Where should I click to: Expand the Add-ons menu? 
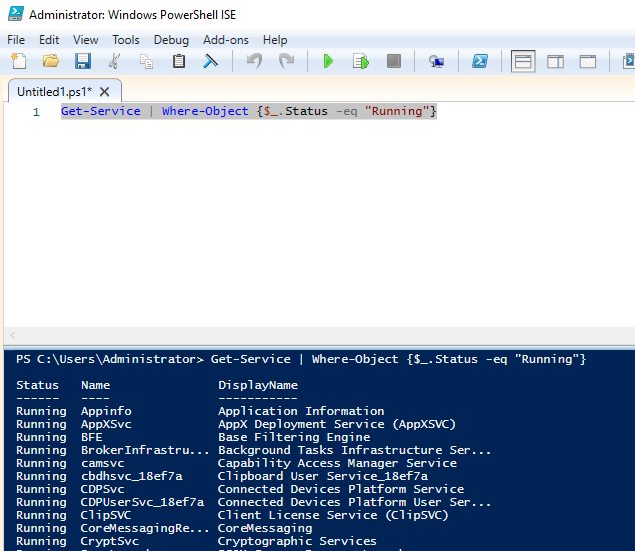(225, 40)
